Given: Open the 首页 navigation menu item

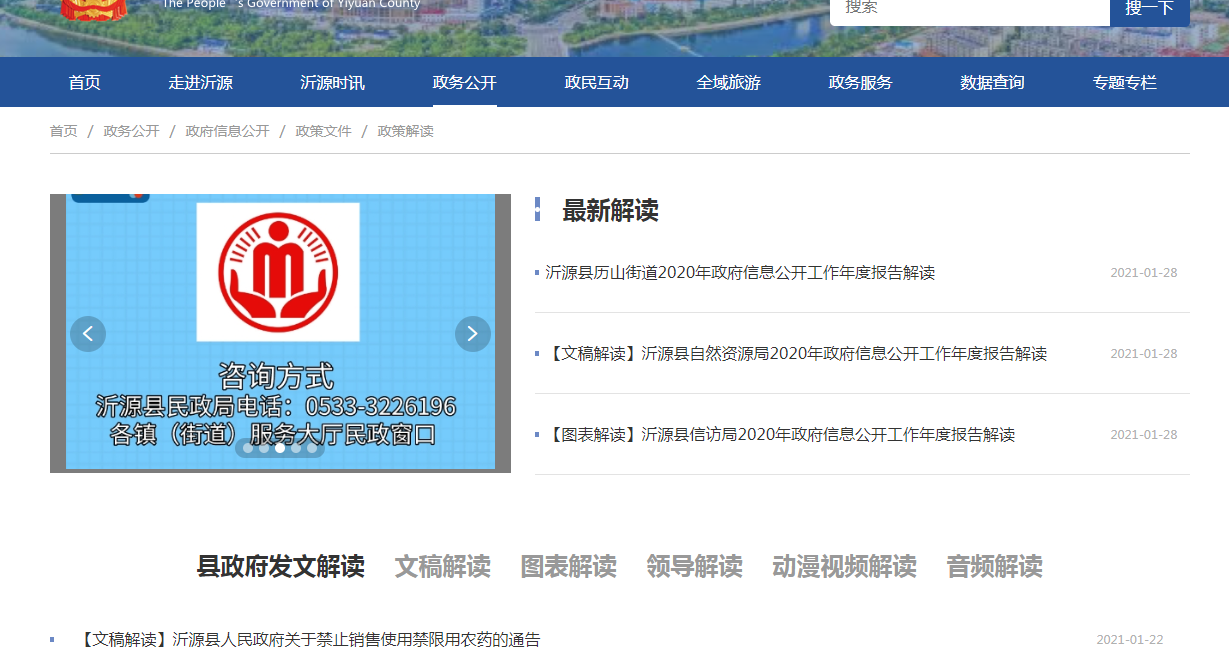Looking at the screenshot, I should click(x=85, y=83).
